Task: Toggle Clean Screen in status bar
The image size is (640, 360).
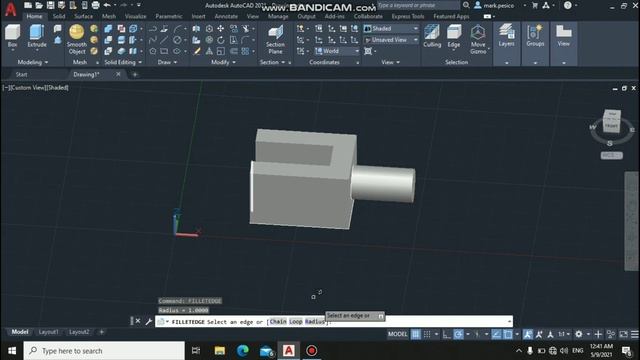Action: click(x=623, y=334)
